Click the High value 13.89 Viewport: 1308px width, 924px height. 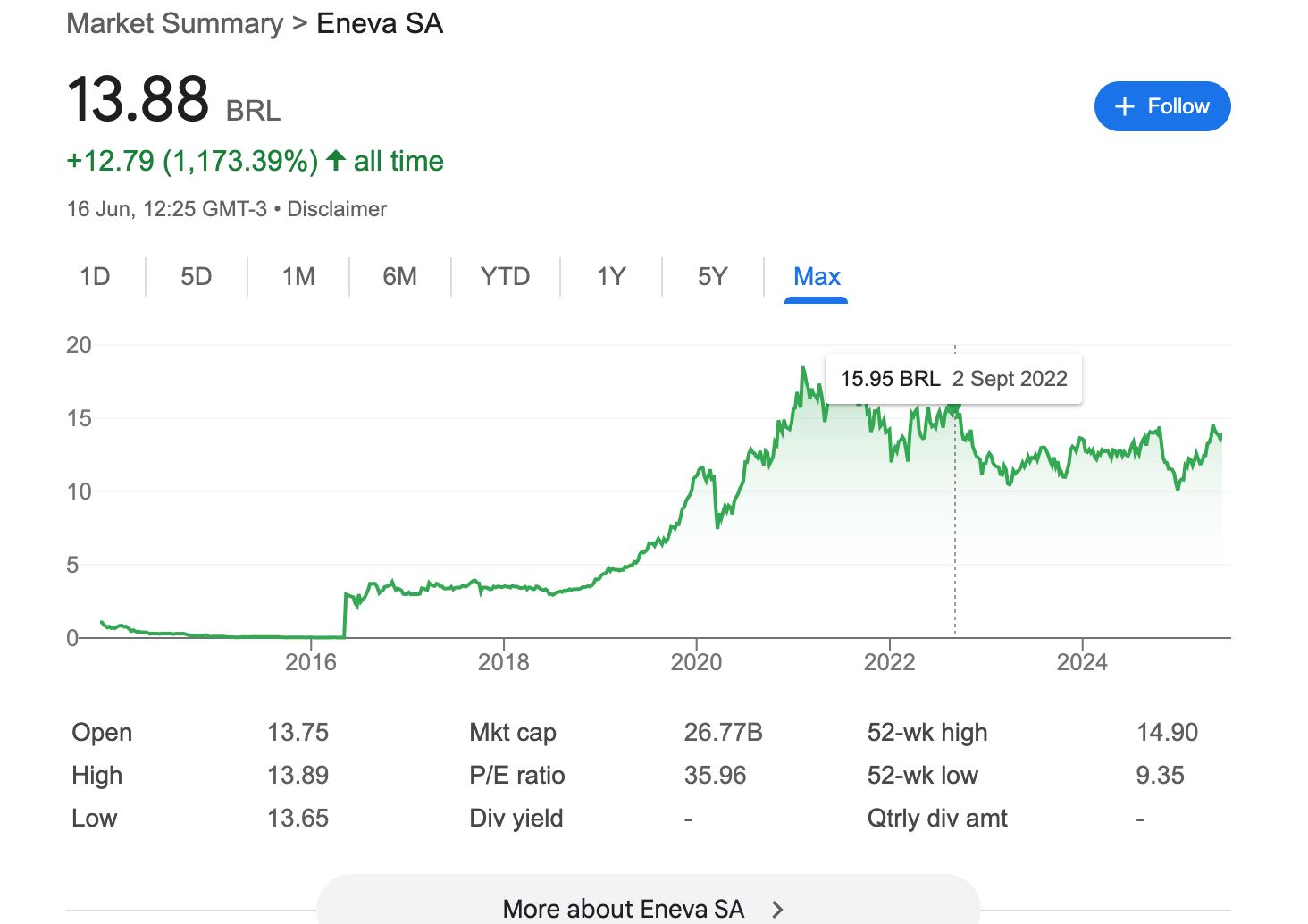[x=298, y=775]
